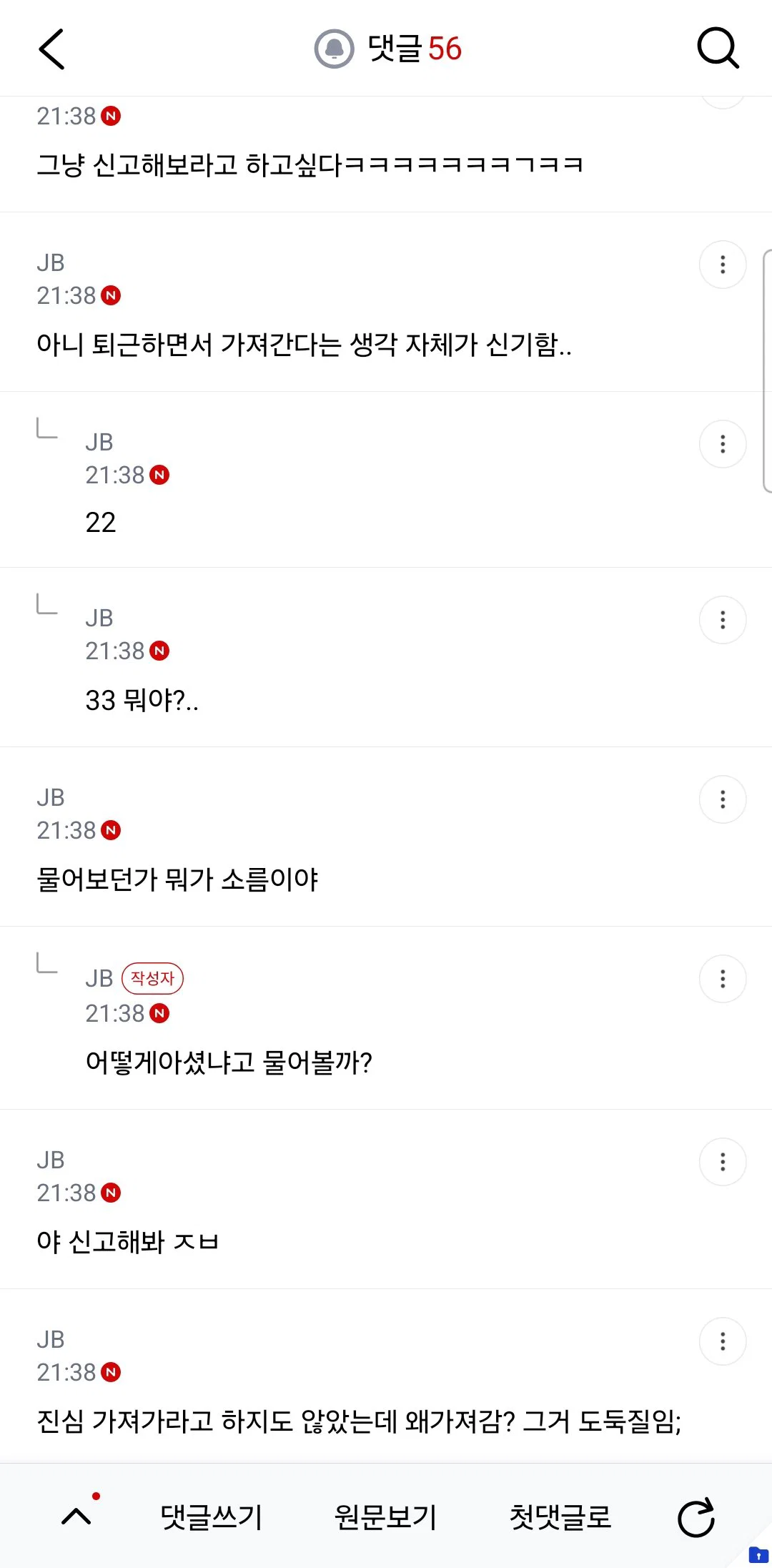This screenshot has height=1568, width=772.
Task: Tap the 작성자 author badge
Action: (x=152, y=978)
